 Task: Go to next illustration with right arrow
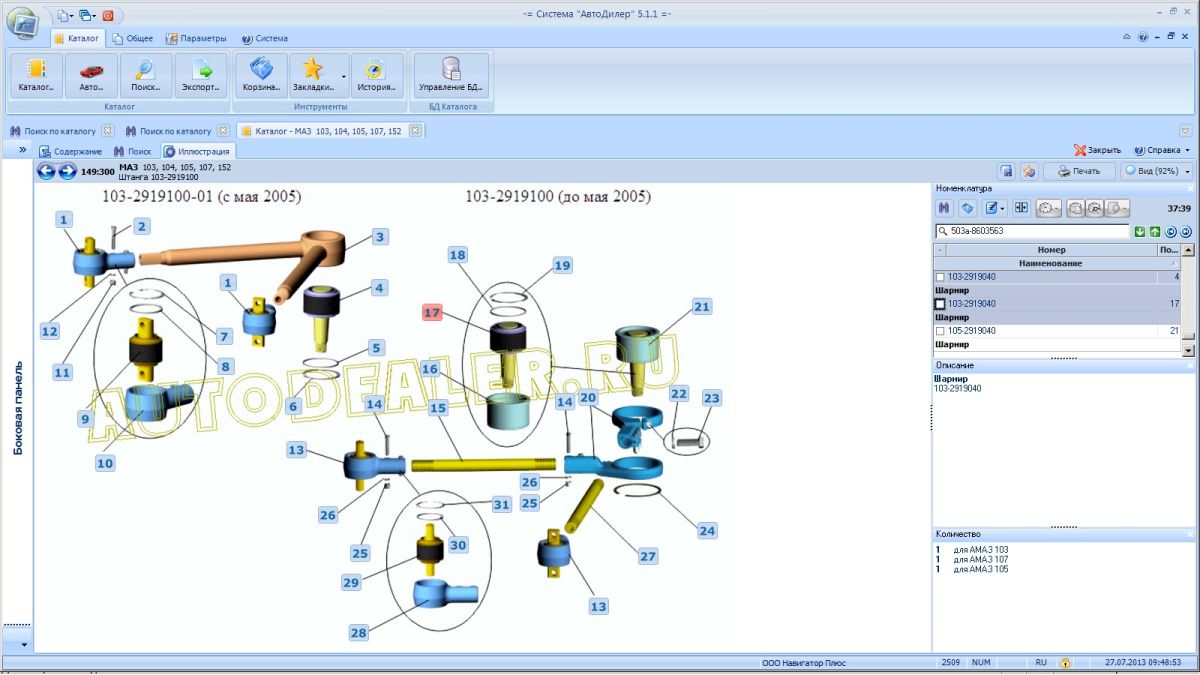coord(67,171)
